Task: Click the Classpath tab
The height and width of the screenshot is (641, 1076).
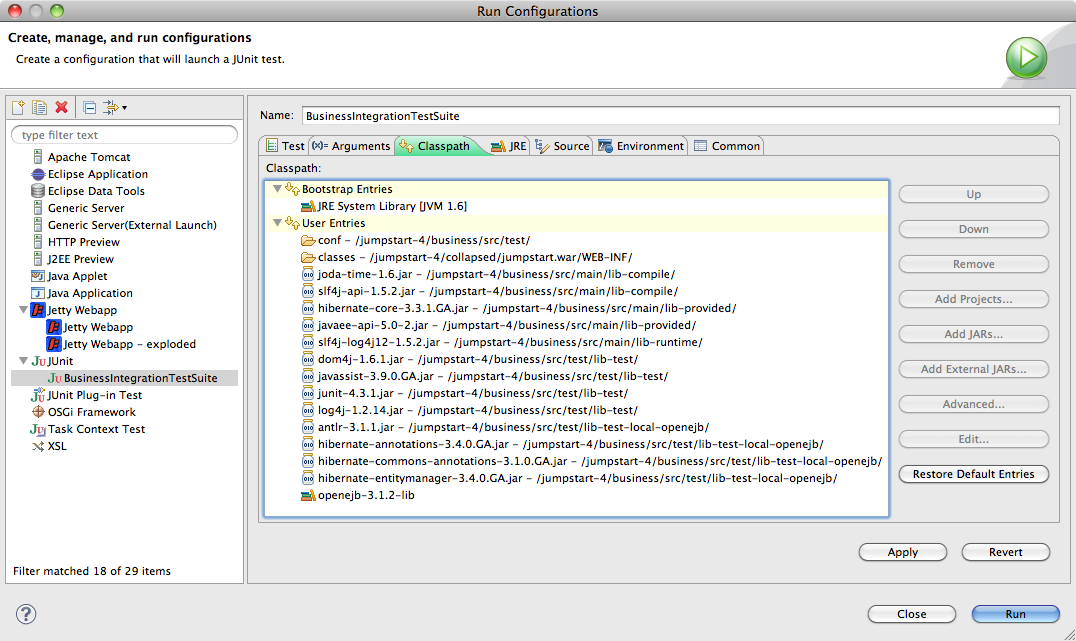Action: click(x=436, y=145)
